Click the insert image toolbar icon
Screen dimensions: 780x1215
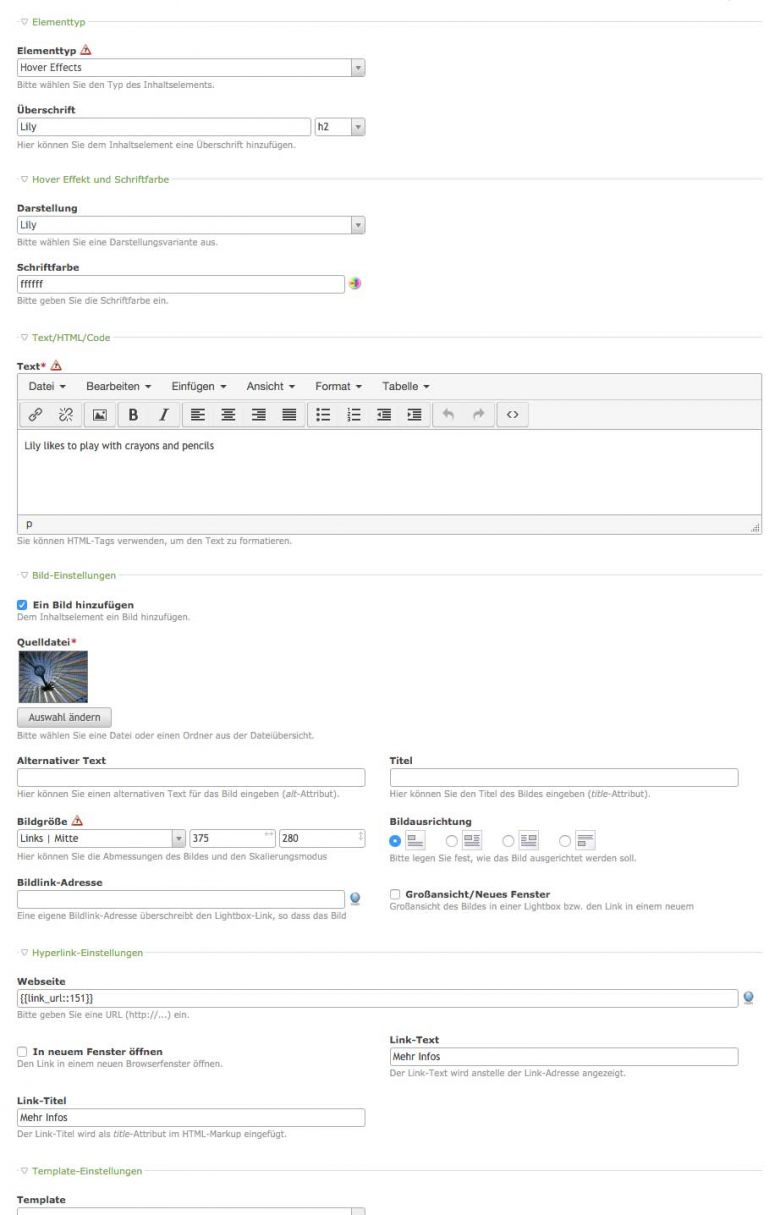[x=101, y=415]
